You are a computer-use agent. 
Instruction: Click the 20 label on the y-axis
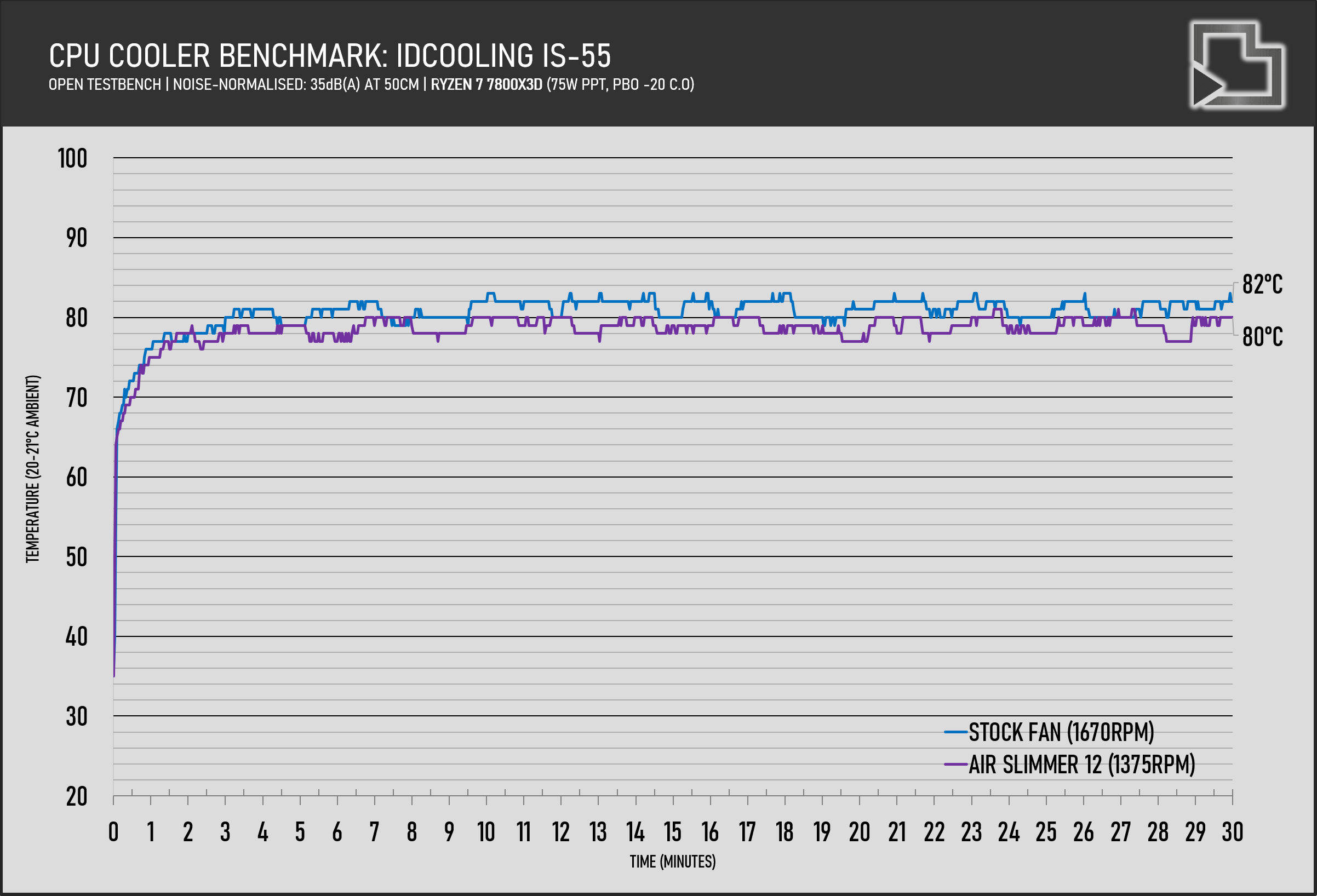pos(77,797)
